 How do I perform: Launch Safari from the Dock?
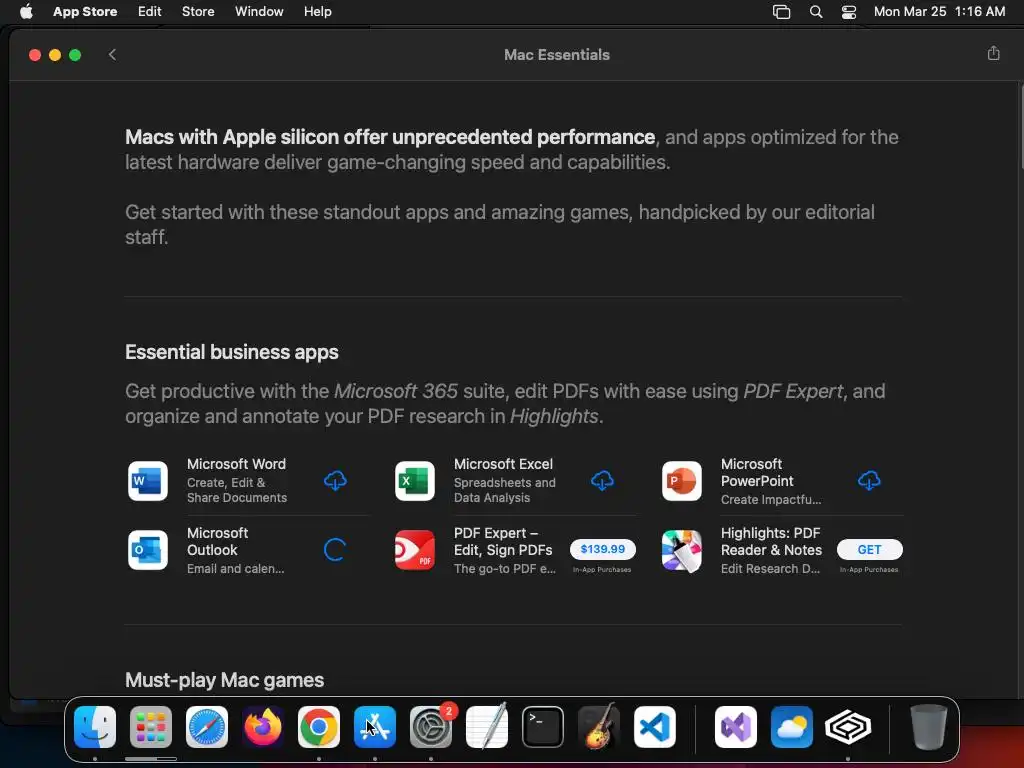click(x=207, y=727)
